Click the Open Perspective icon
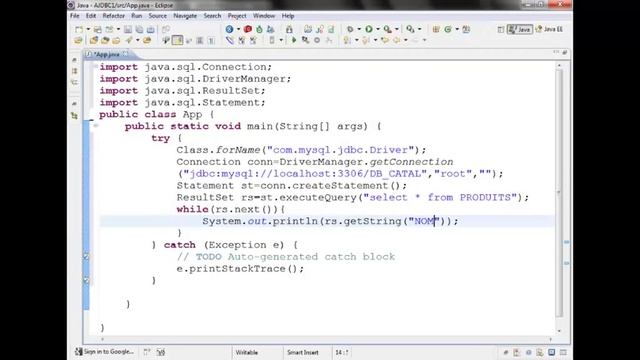Screen dimensions: 640x360 point(501,29)
